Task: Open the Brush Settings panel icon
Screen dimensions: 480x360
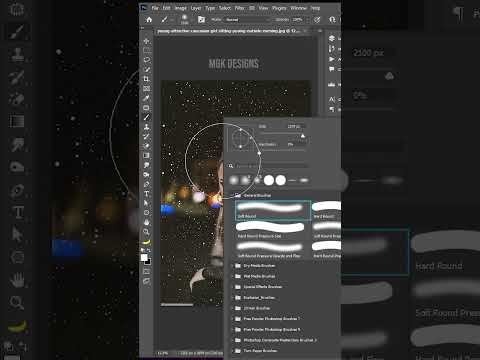Action: pos(201,20)
